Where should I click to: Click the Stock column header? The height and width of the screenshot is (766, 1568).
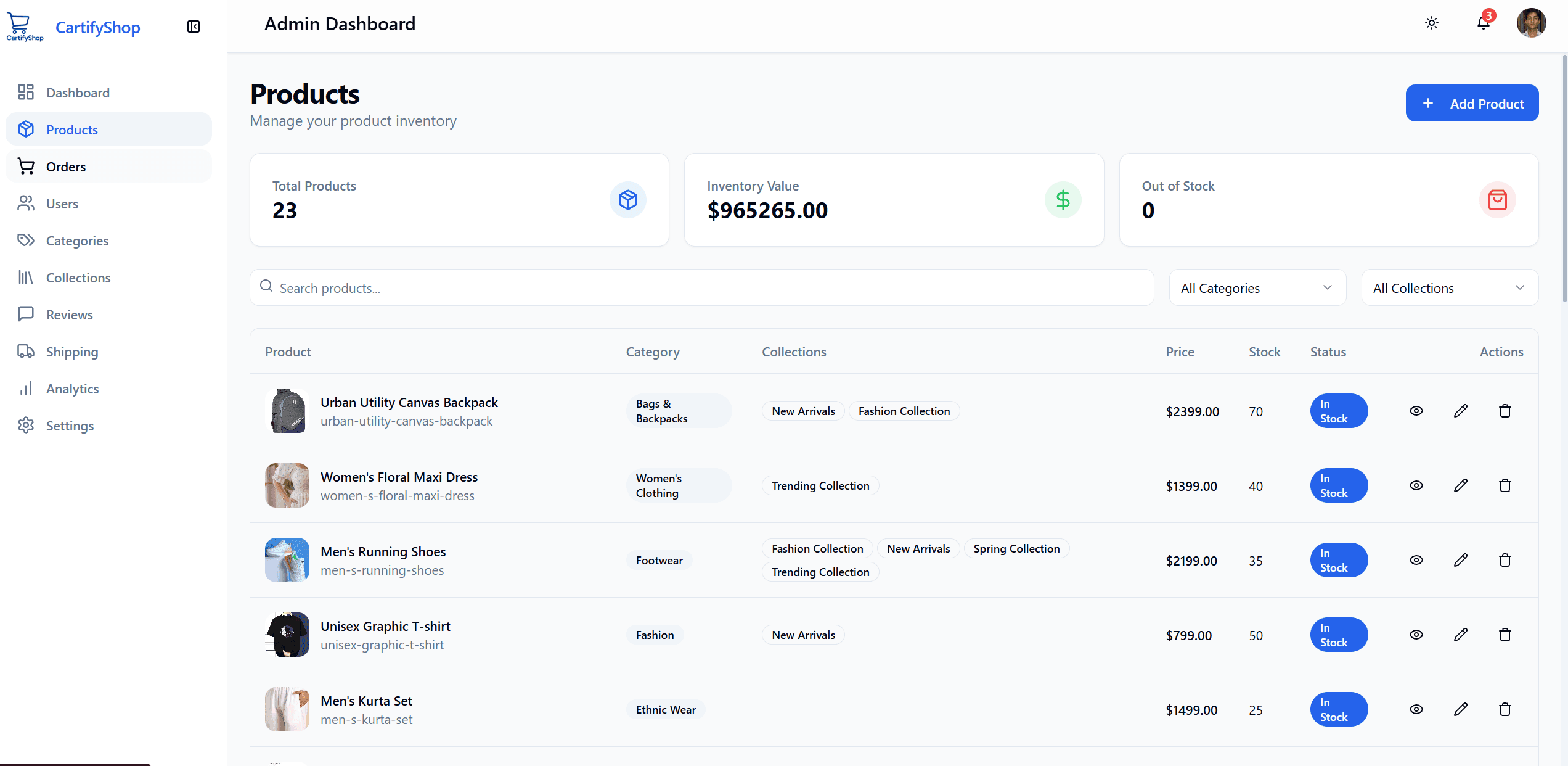(1265, 352)
